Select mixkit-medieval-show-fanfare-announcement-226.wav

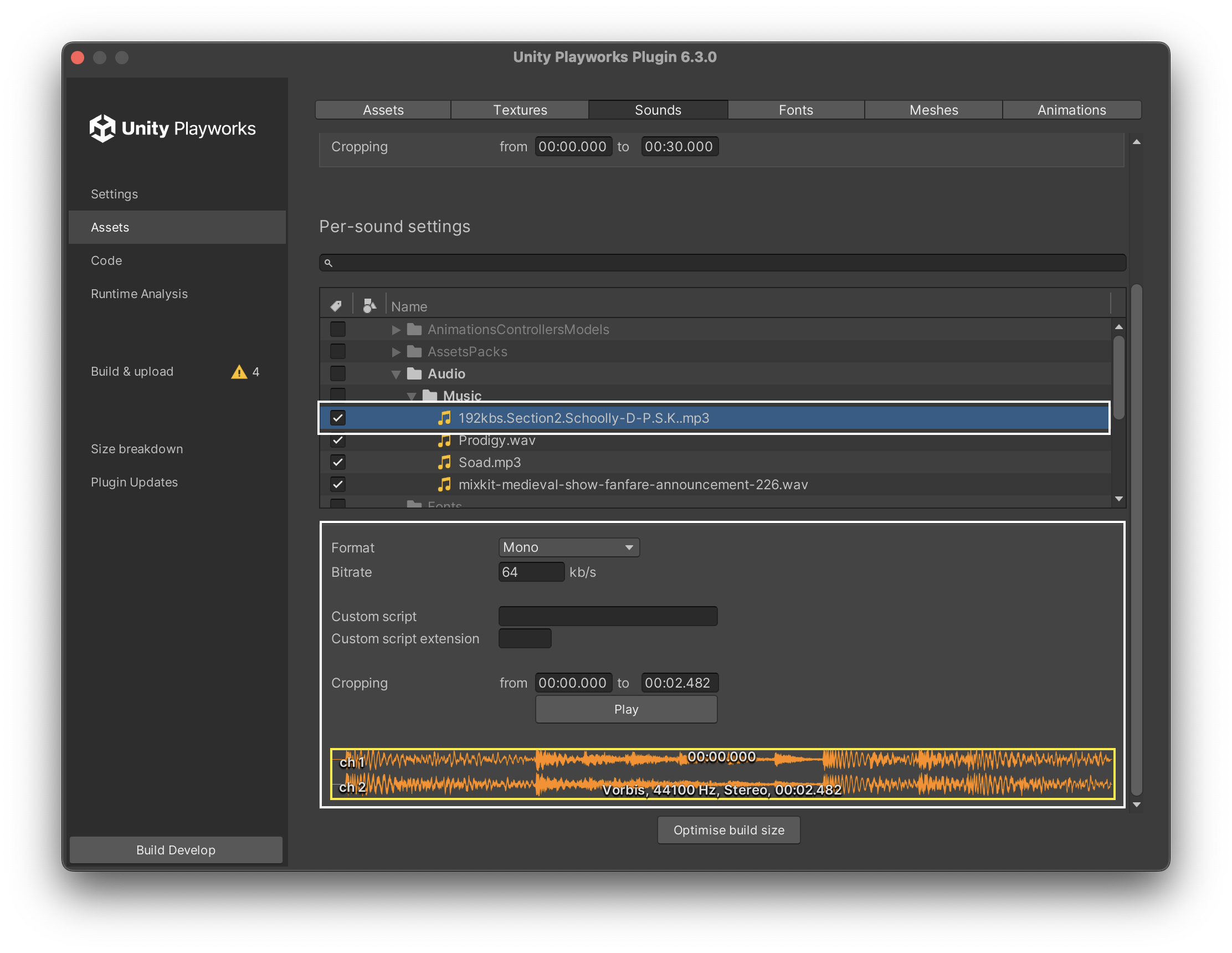[x=633, y=484]
